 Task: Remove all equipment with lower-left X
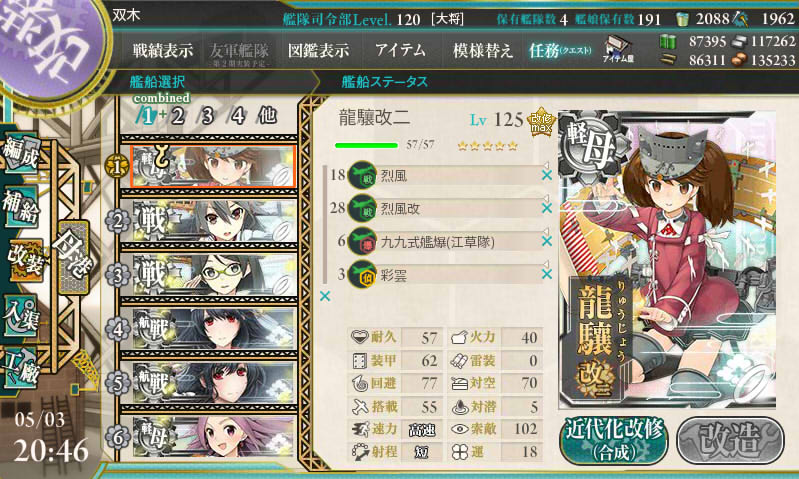[x=325, y=296]
